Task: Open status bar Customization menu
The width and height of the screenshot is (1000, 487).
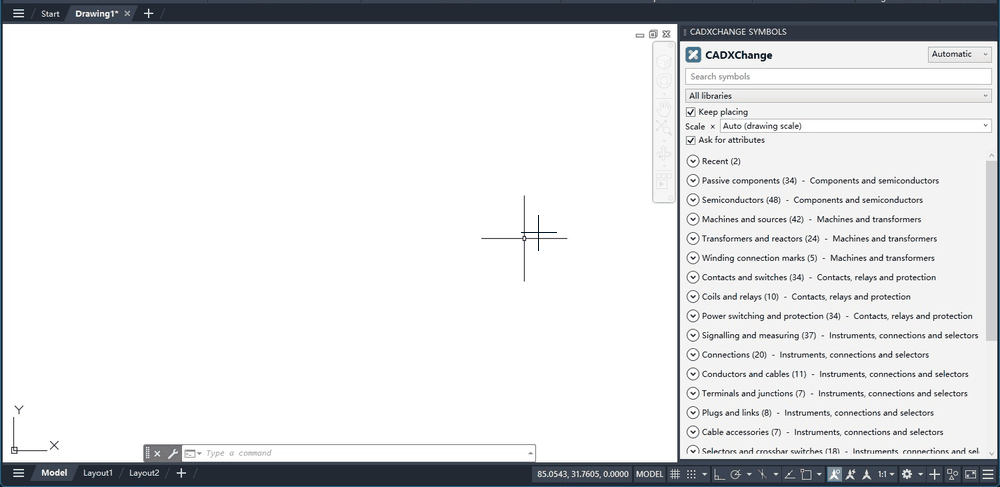Action: [x=987, y=474]
